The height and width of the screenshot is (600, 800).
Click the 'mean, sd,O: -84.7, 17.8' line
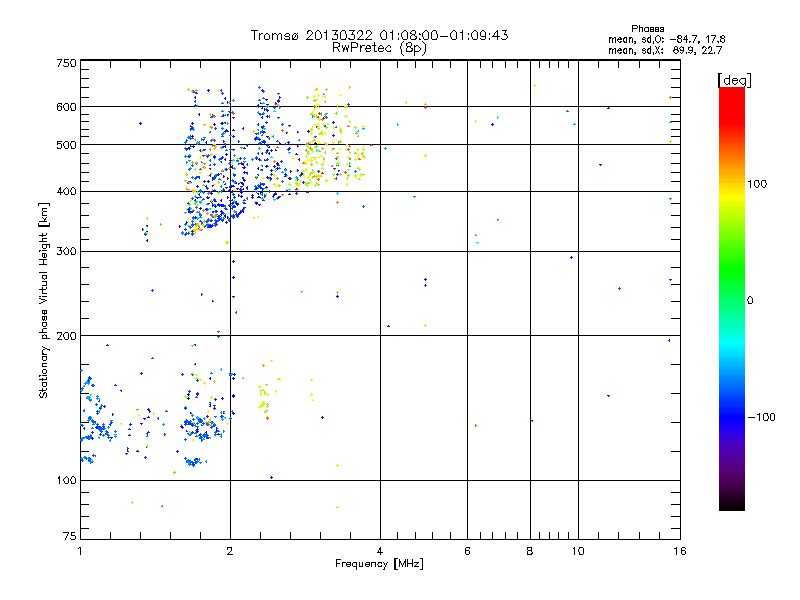[x=666, y=39]
